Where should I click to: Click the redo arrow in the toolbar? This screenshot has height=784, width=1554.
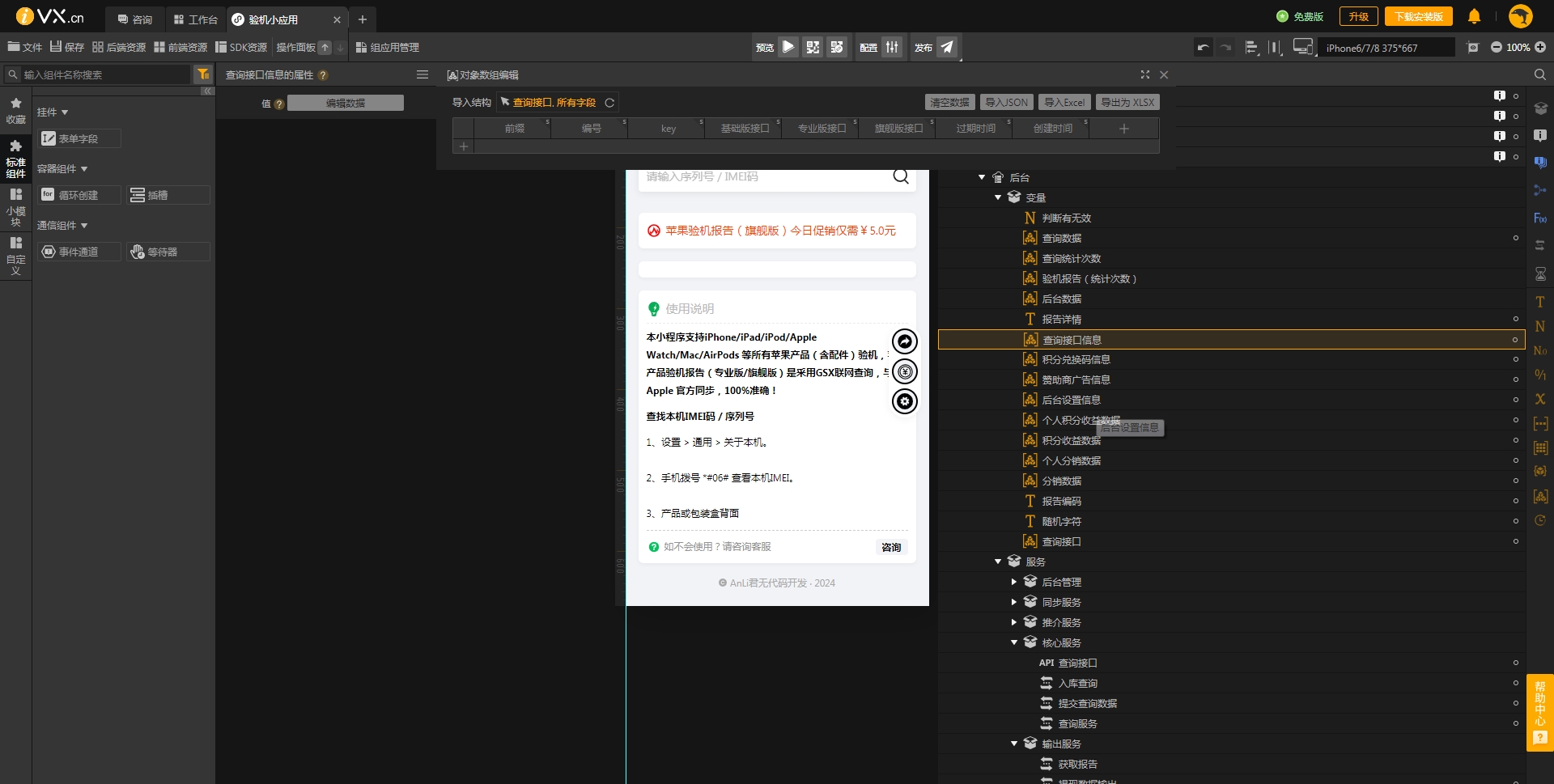1226,47
